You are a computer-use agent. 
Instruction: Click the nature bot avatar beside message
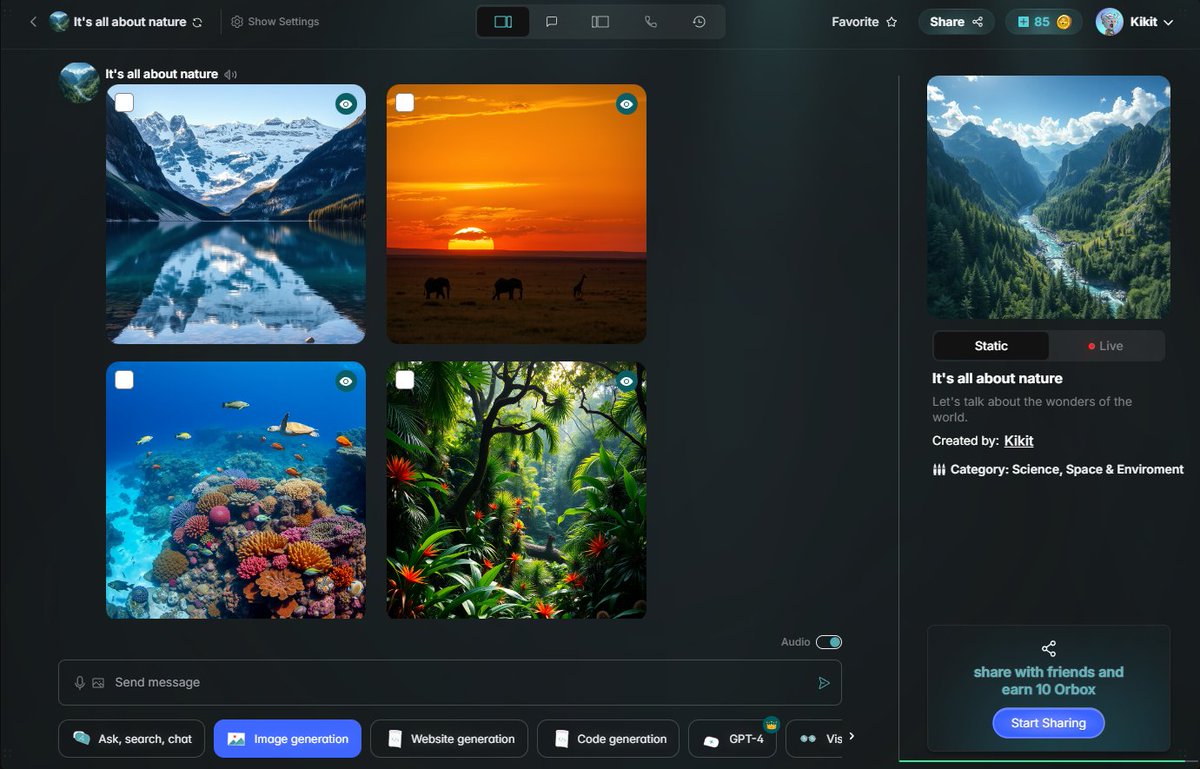click(x=79, y=82)
